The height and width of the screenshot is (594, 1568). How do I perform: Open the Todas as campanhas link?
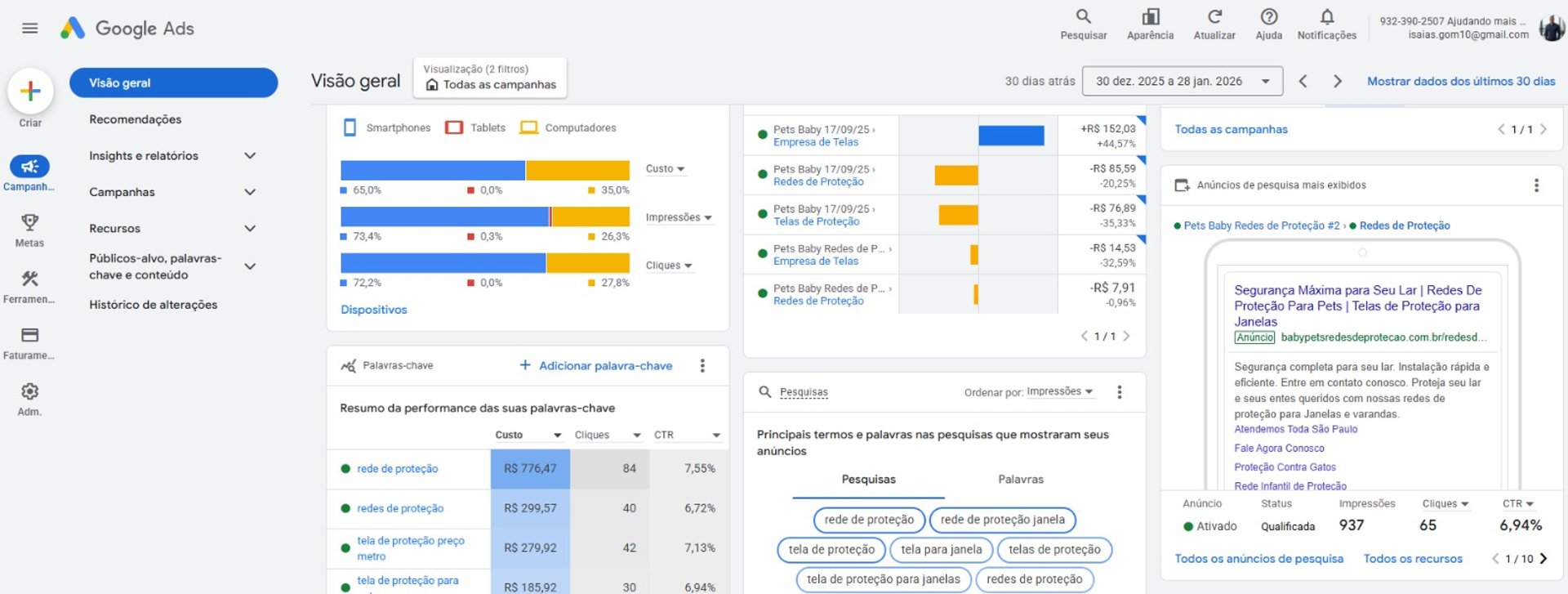[1231, 129]
